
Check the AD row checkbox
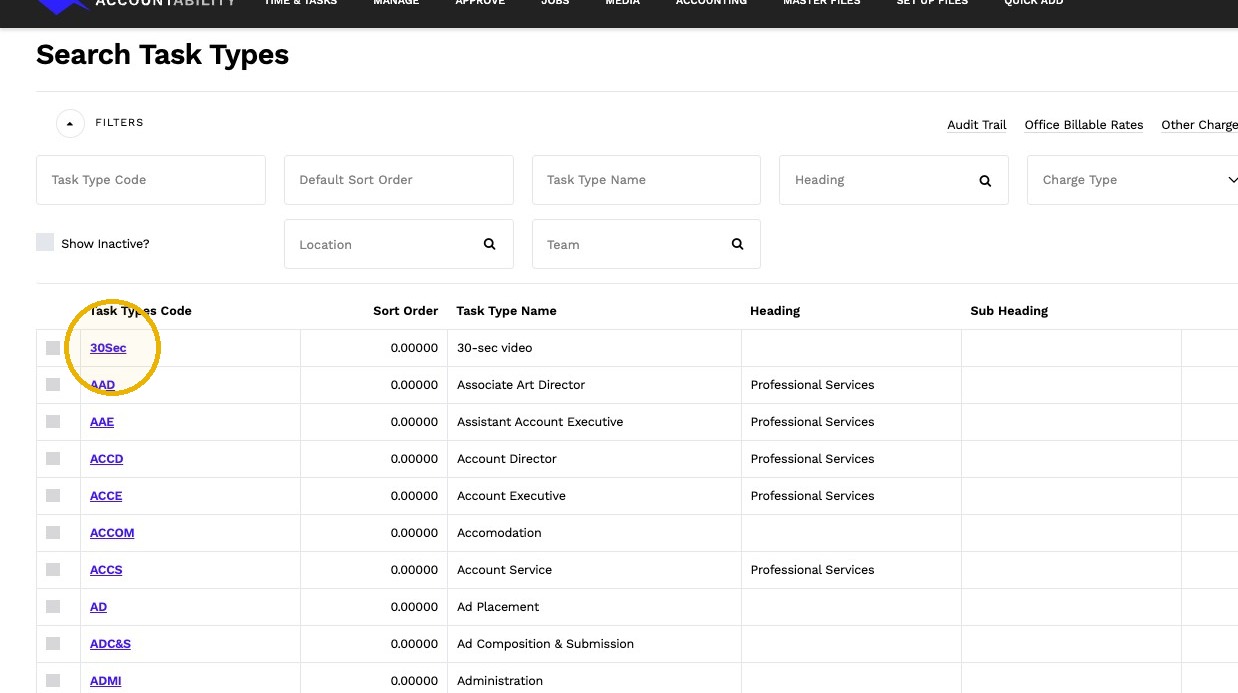coord(53,607)
